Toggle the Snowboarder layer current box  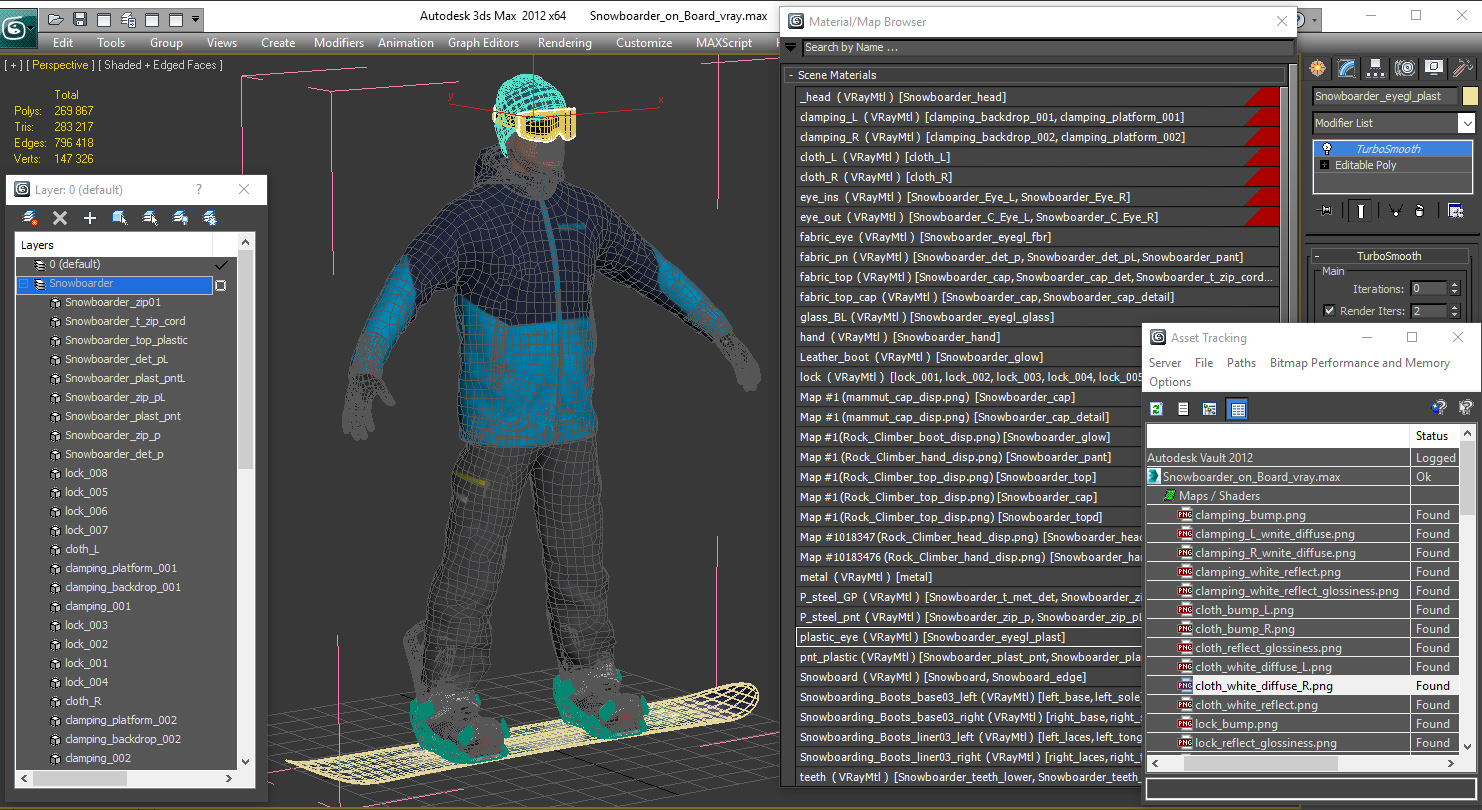[x=221, y=284]
